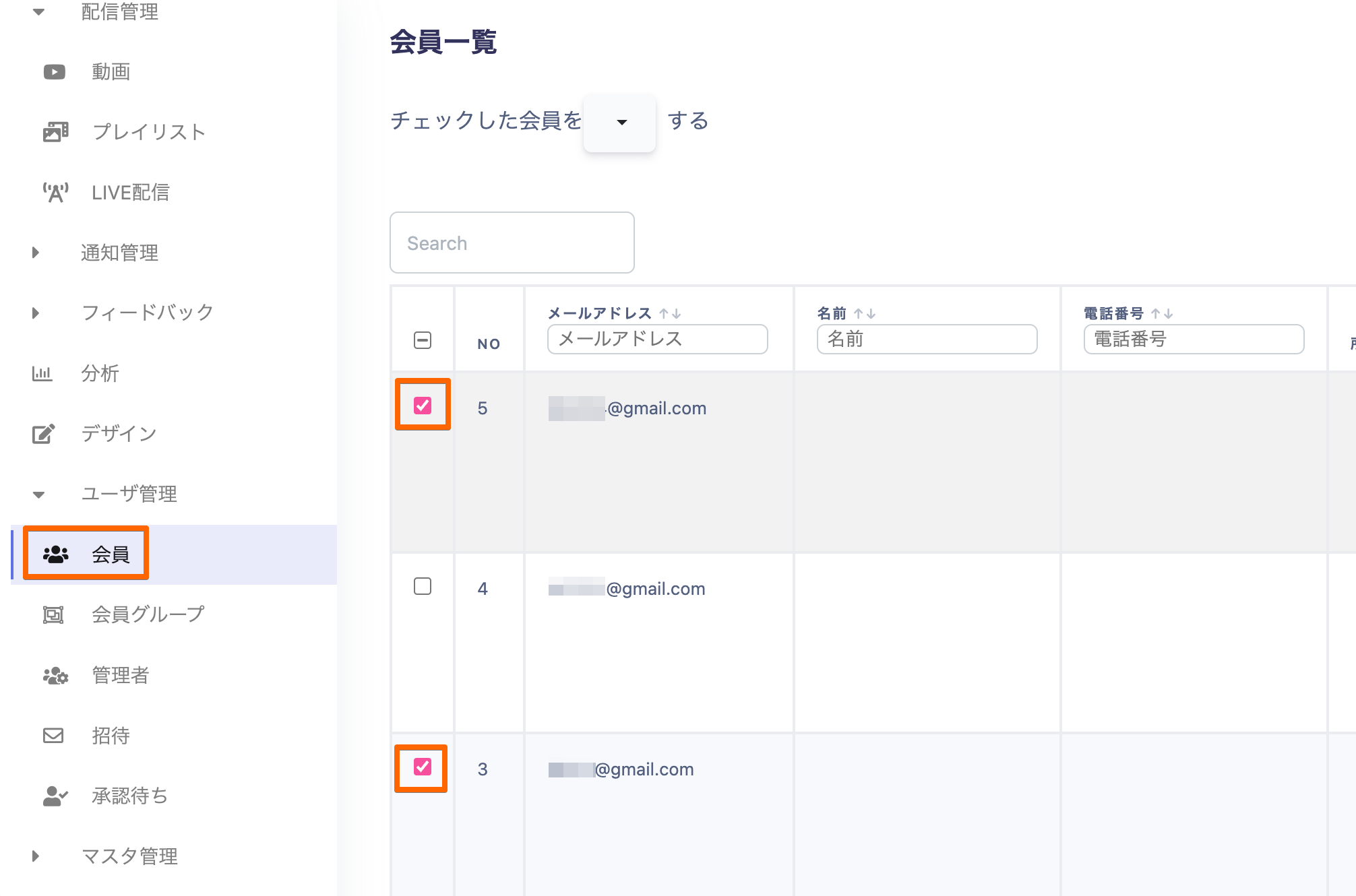Open the 承認待ち menu item
The width and height of the screenshot is (1356, 896).
[x=129, y=796]
